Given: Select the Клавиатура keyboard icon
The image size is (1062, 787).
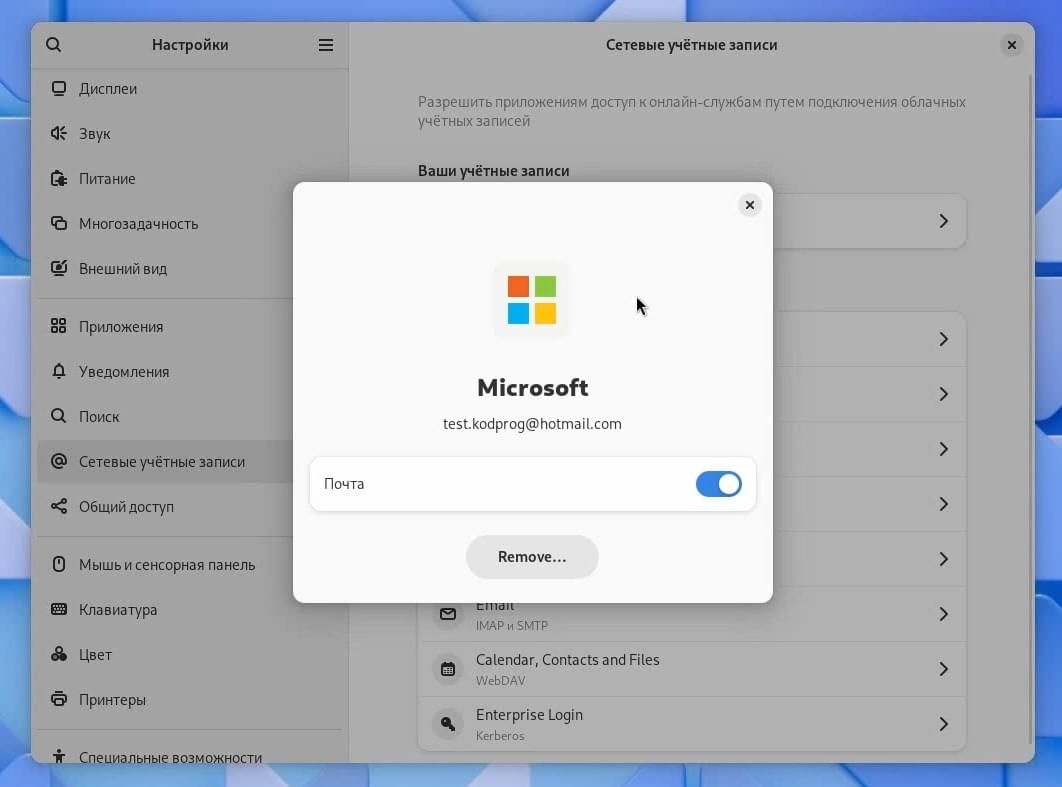Looking at the screenshot, I should (x=59, y=609).
